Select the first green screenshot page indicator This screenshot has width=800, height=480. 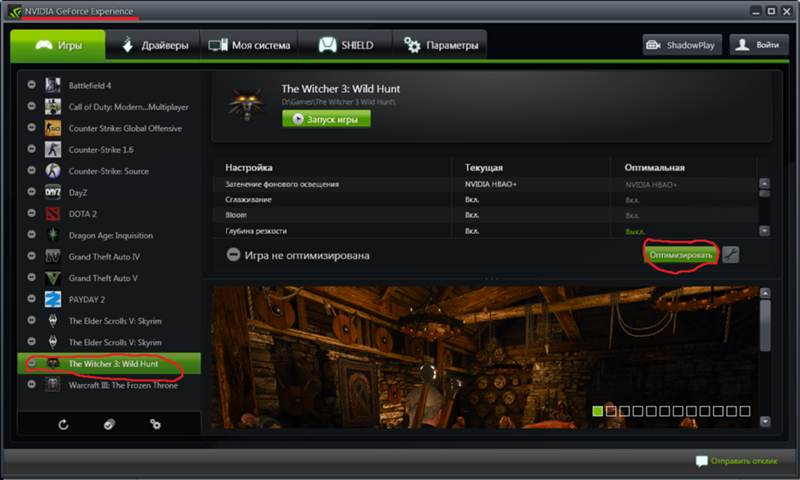(597, 411)
